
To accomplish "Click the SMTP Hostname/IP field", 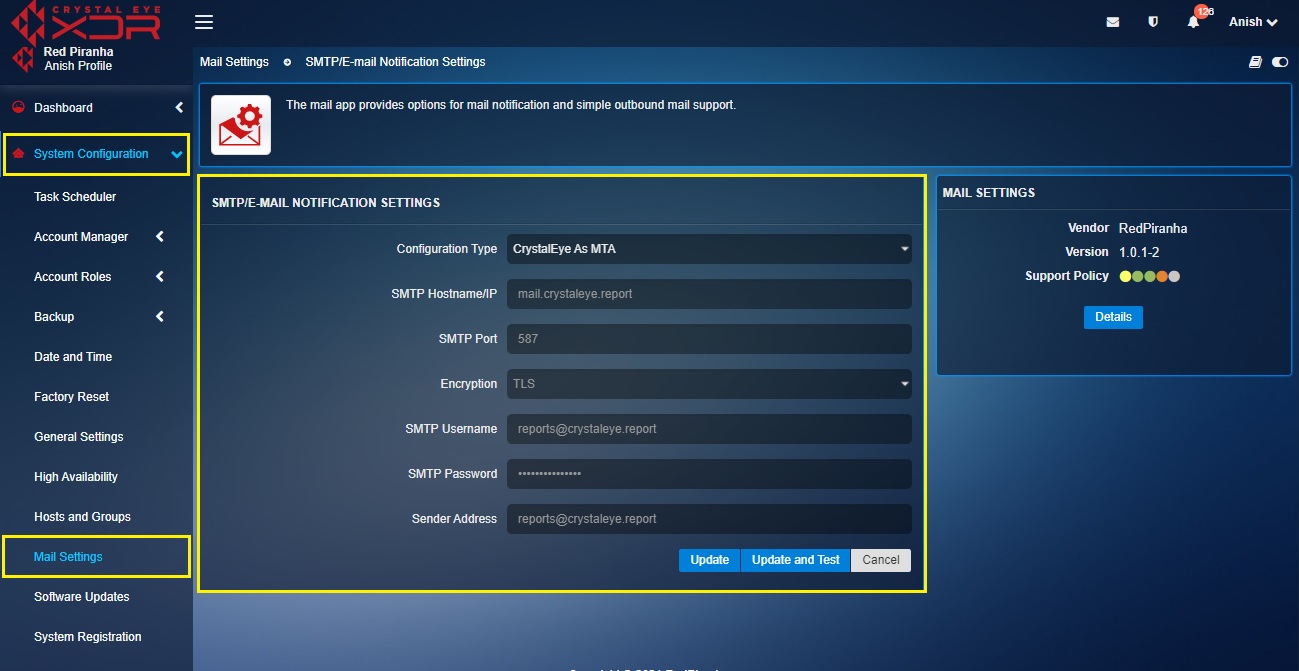I will click(x=709, y=294).
